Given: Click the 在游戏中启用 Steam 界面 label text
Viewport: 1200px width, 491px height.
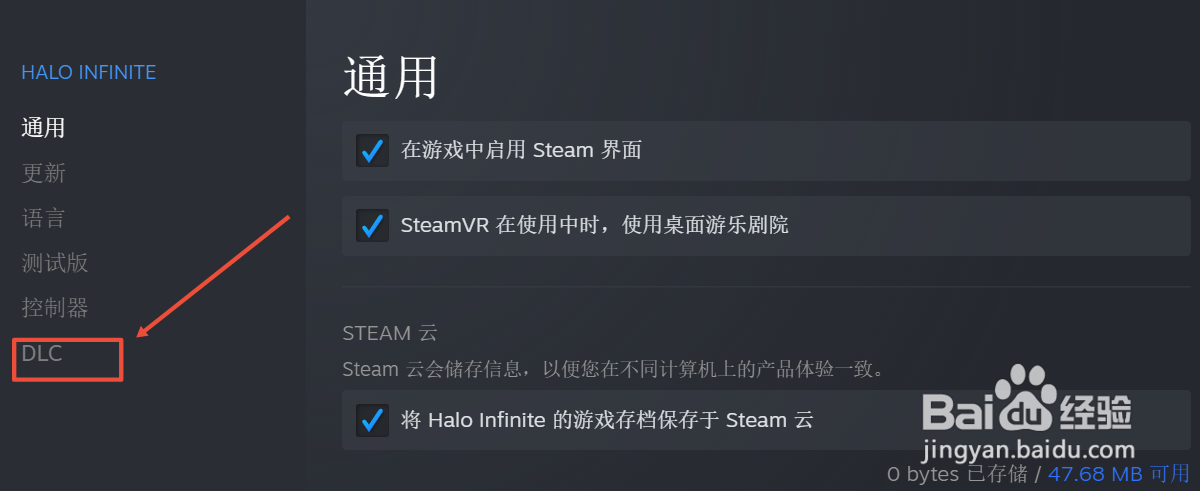Looking at the screenshot, I should pyautogui.click(x=521, y=151).
